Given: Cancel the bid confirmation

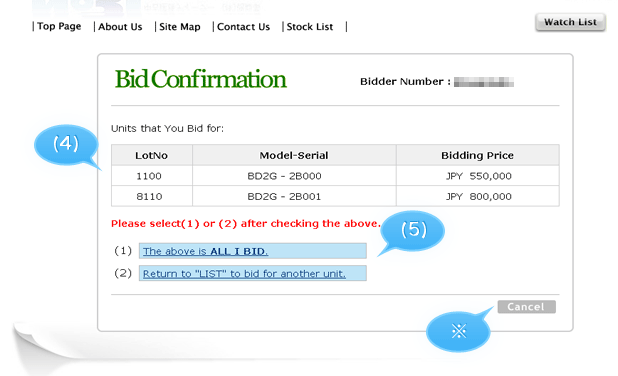Looking at the screenshot, I should (x=527, y=307).
